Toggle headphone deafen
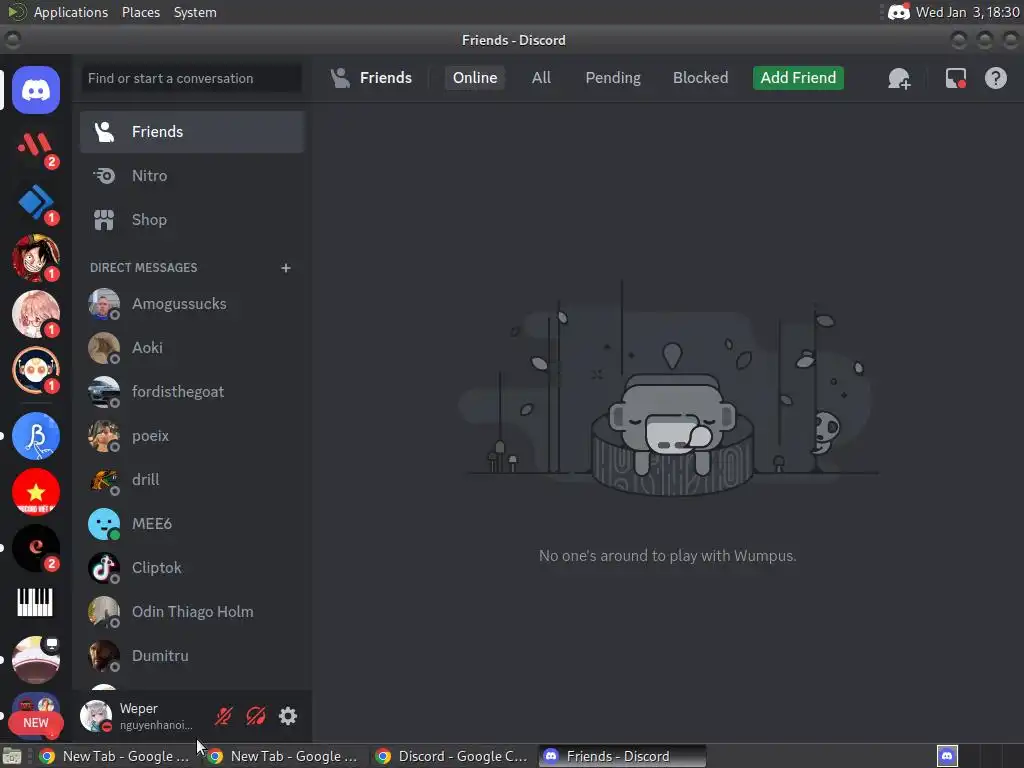This screenshot has width=1024, height=768. pos(255,716)
